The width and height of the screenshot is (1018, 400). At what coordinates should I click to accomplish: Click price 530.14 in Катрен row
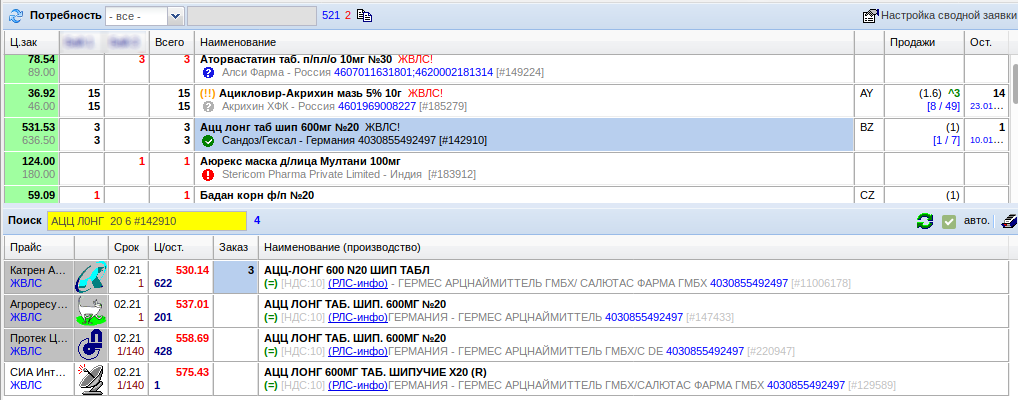[x=192, y=269]
